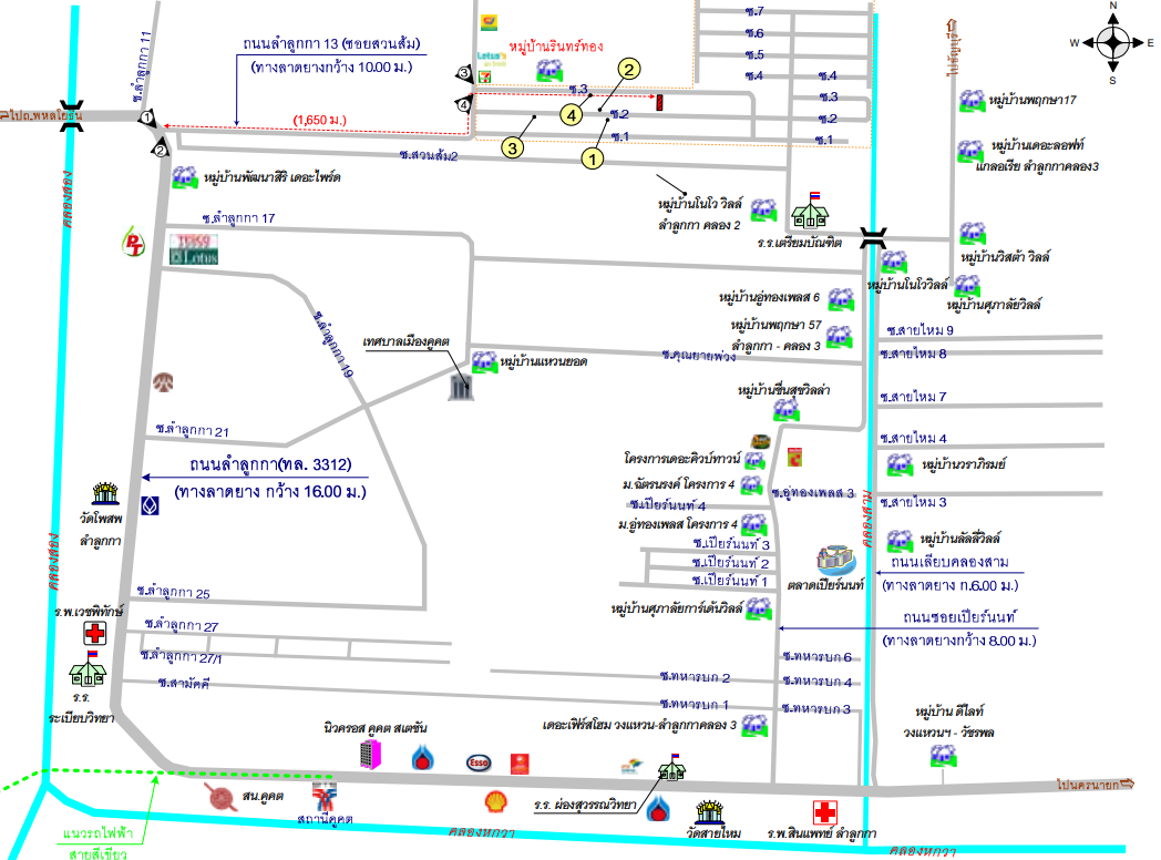Click the ตลาดเปียร์นนท์ market building icon
The height and width of the screenshot is (860, 1161).
coord(837,561)
